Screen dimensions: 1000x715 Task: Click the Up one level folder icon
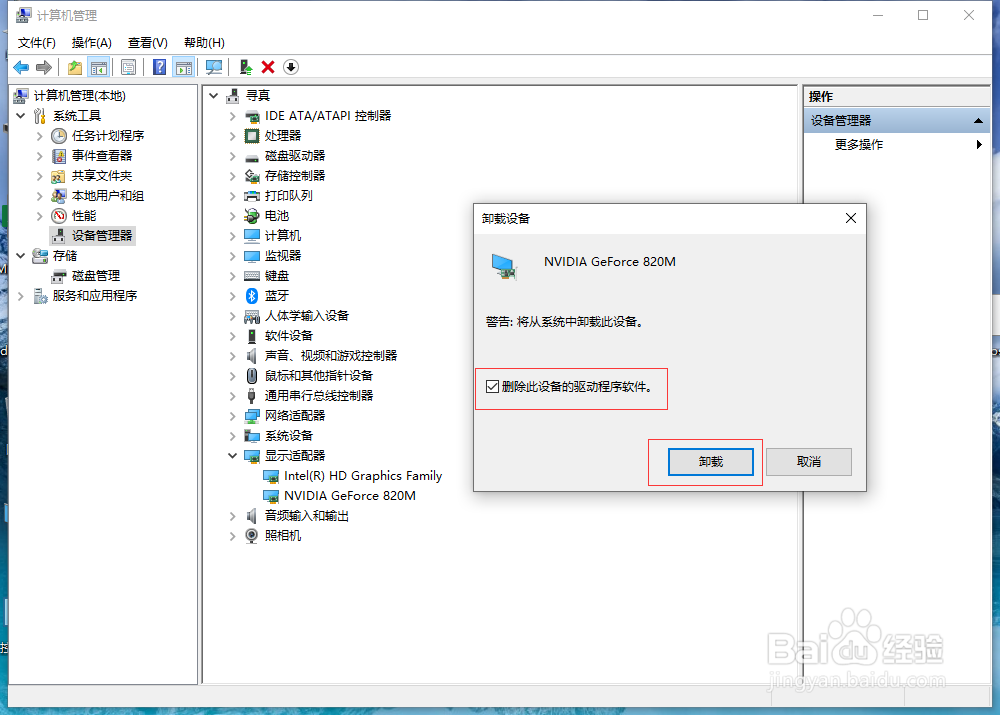pyautogui.click(x=75, y=67)
